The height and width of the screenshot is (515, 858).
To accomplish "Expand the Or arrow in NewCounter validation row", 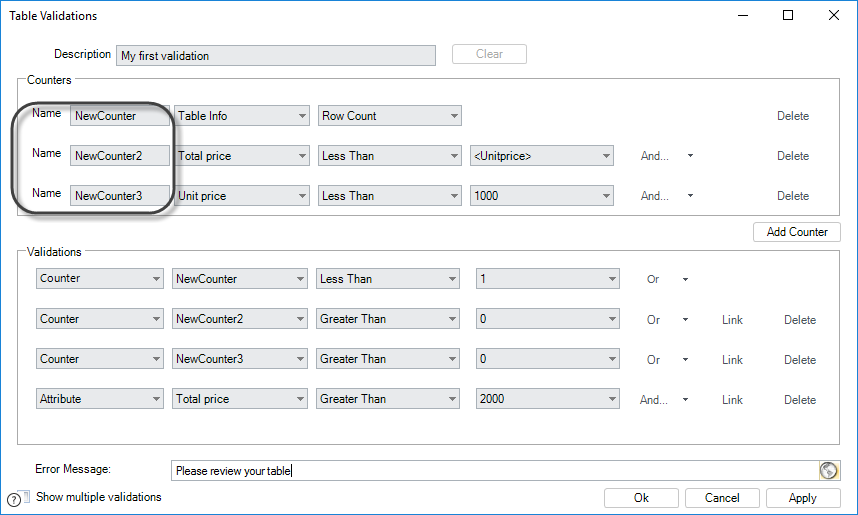I will 685,280.
